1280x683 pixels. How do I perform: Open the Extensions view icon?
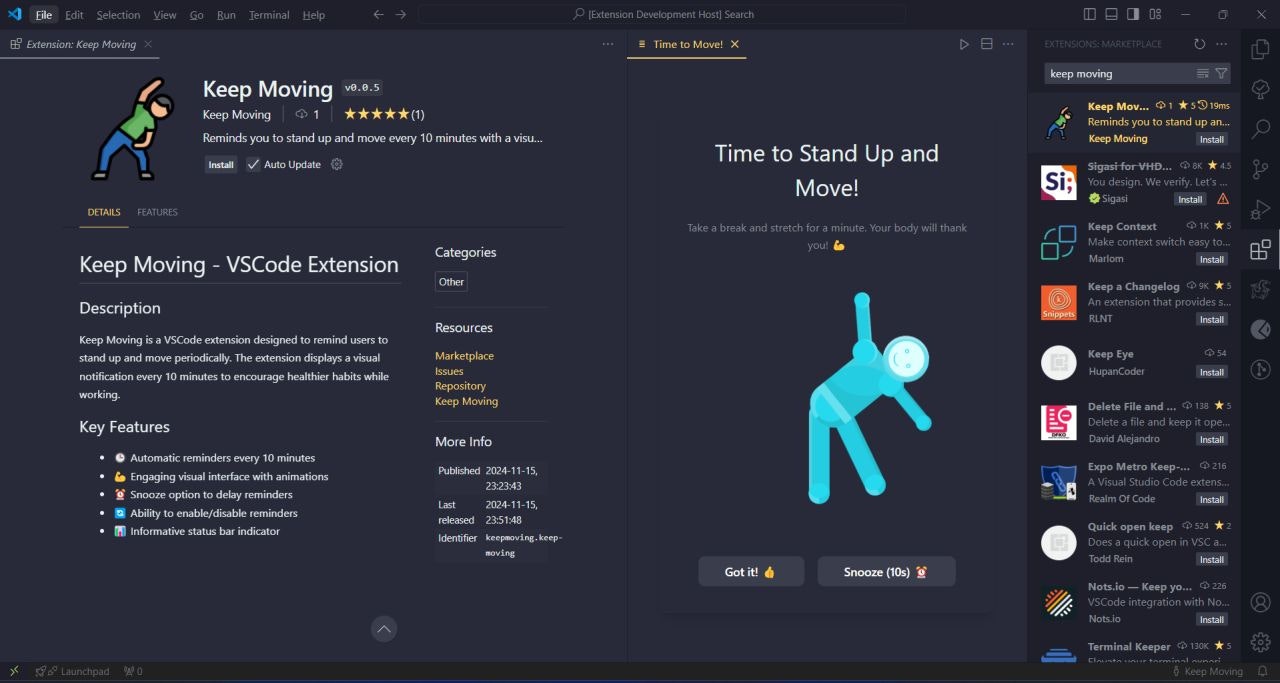tap(1260, 249)
